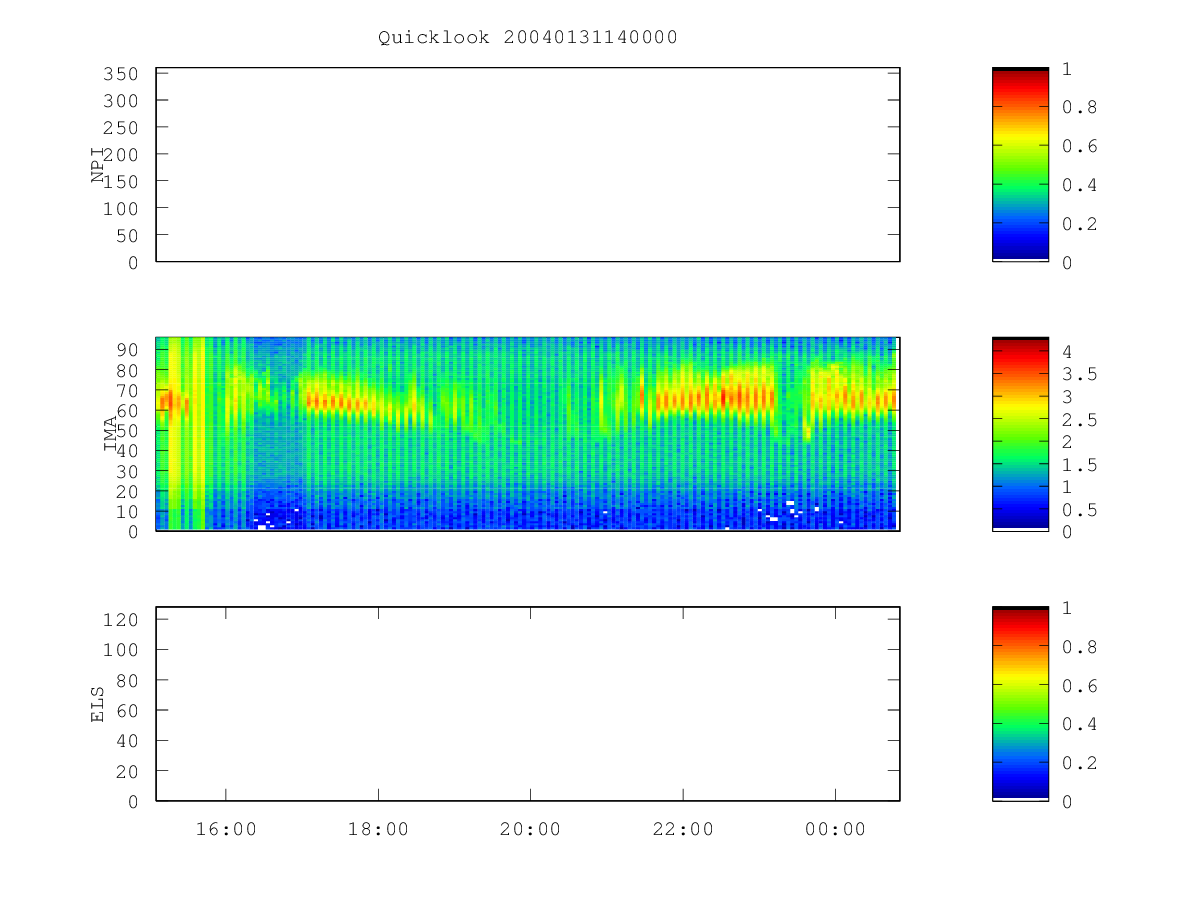Click the 3.5 label on IMA colorbar
The width and height of the screenshot is (1200, 900).
[x=1079, y=374]
